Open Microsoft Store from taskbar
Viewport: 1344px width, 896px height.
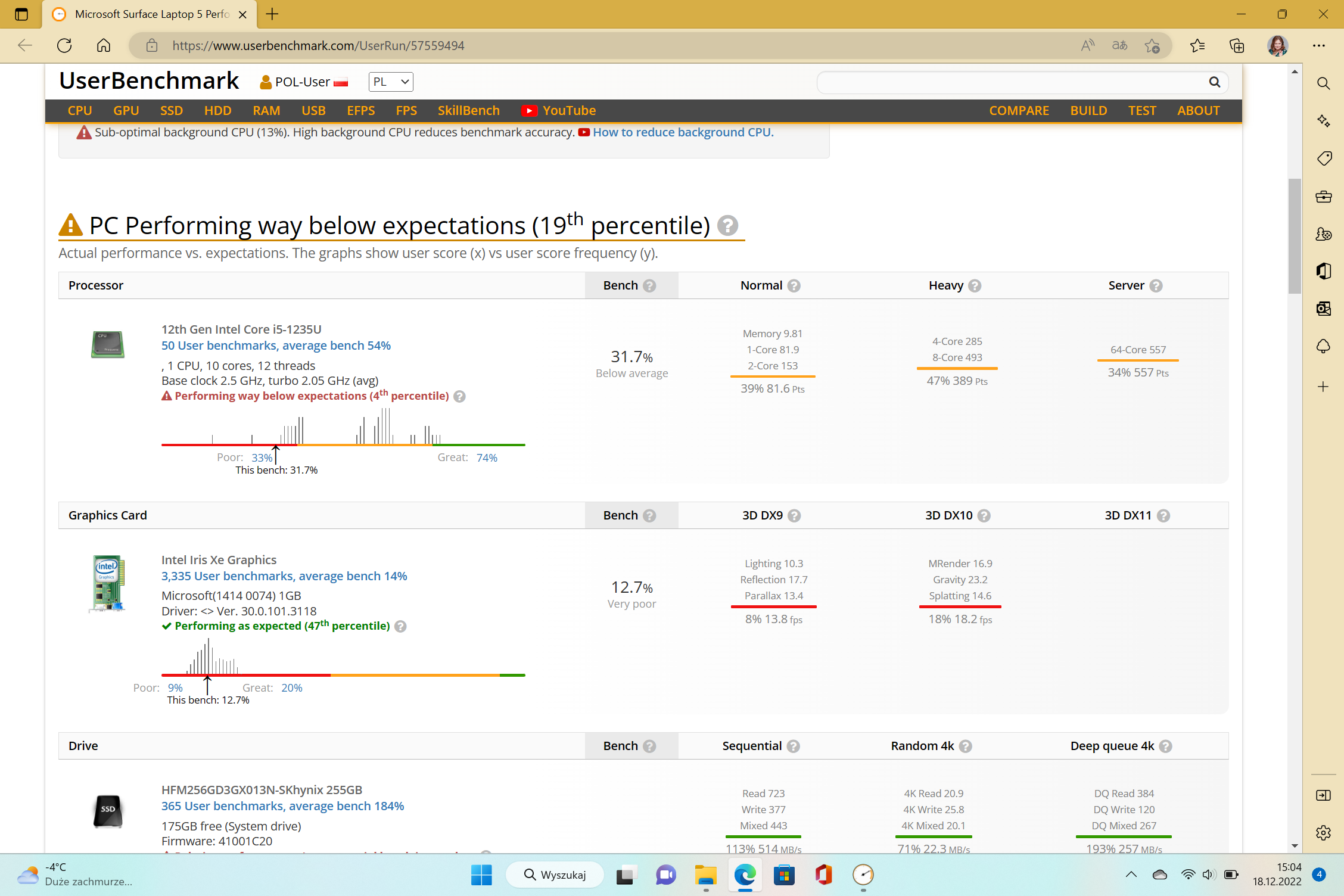click(784, 875)
